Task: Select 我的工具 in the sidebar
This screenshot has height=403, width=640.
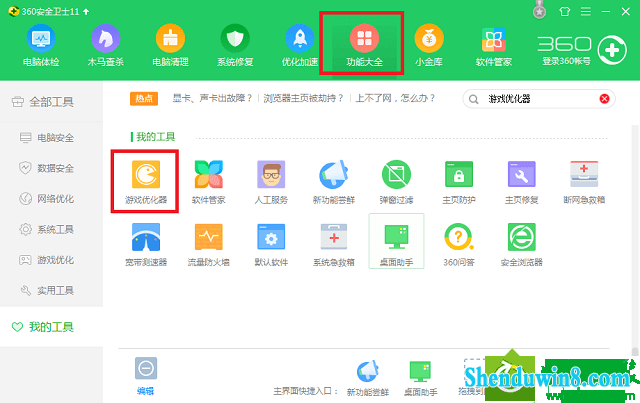Action: pyautogui.click(x=51, y=327)
